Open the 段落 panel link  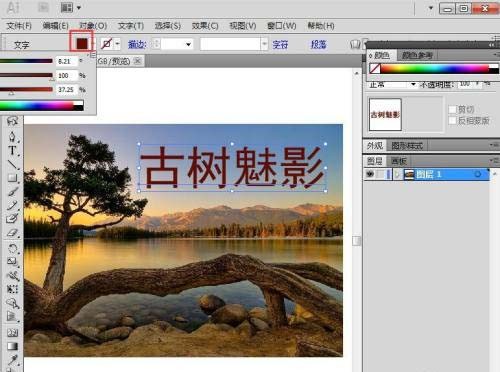pos(318,44)
